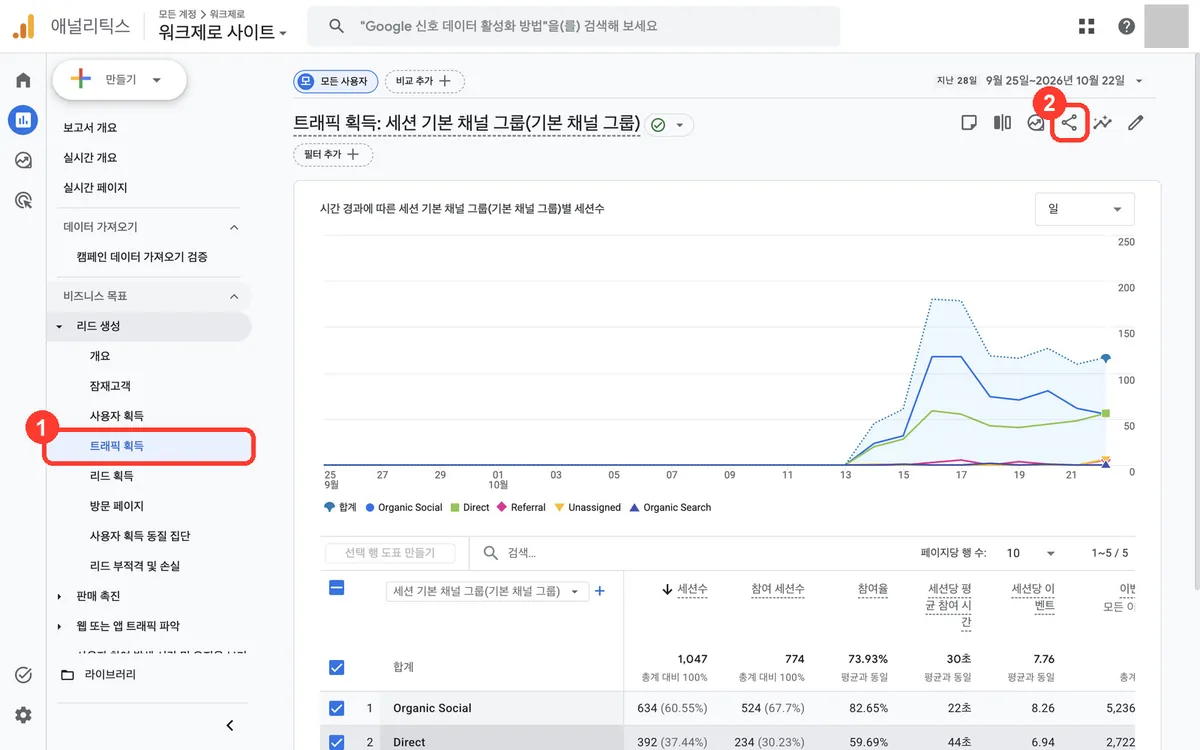The image size is (1200, 750).
Task: Click the 모든 사용자 segment chip
Action: click(x=335, y=81)
